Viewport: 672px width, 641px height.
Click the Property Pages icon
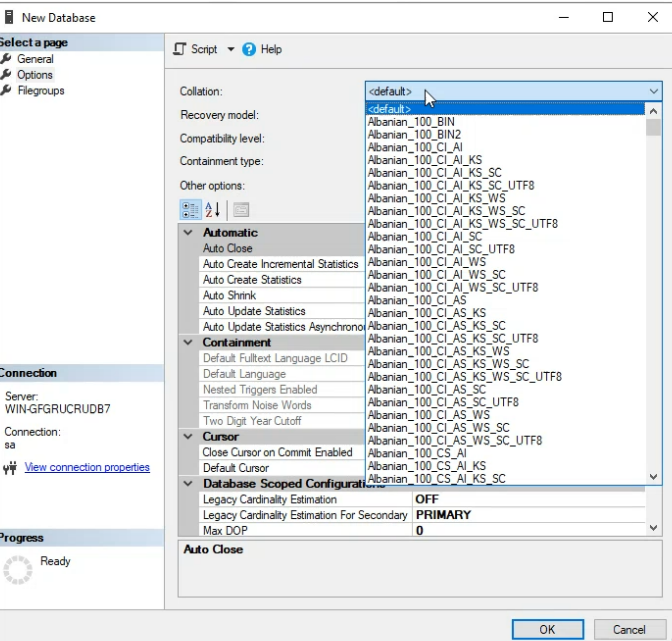pyautogui.click(x=241, y=210)
